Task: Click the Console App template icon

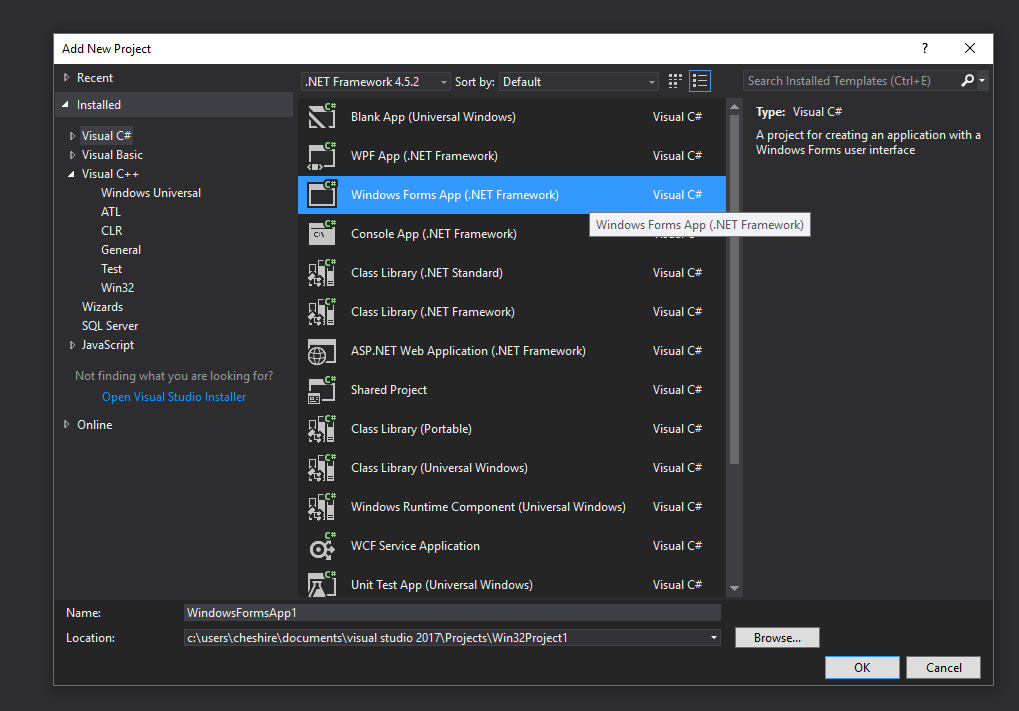Action: (321, 233)
